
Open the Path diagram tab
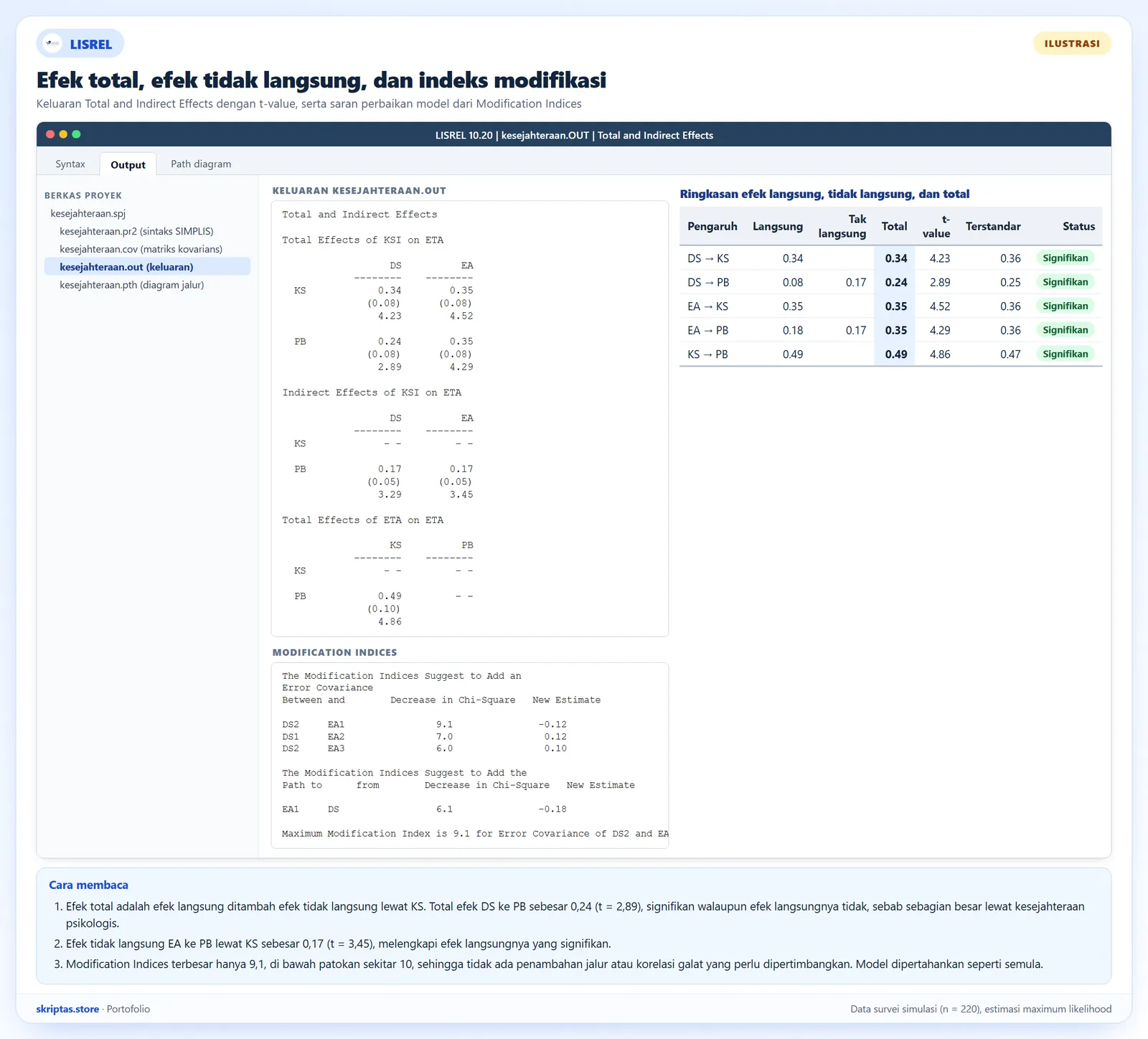[201, 164]
